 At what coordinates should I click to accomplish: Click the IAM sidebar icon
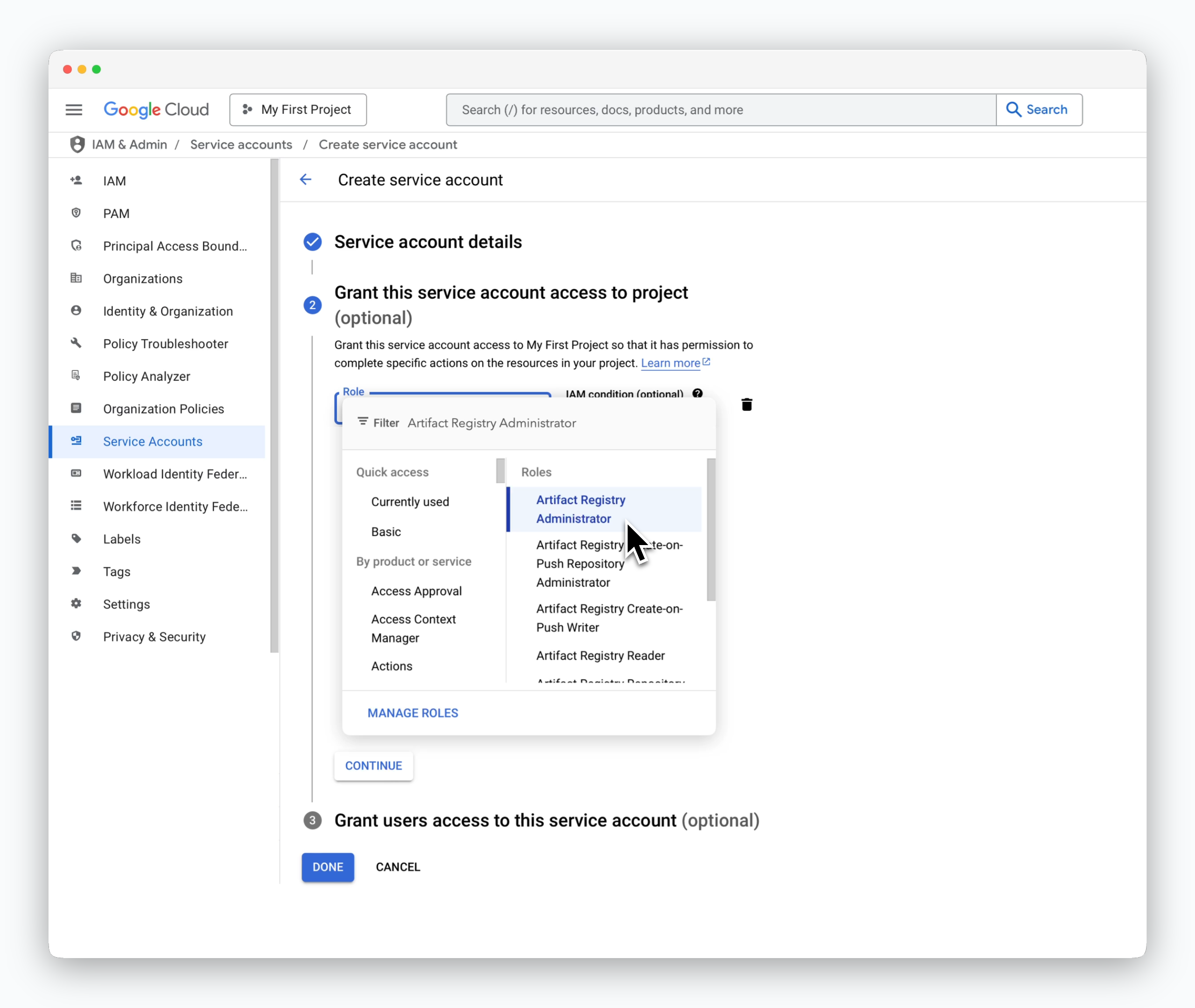coord(76,181)
